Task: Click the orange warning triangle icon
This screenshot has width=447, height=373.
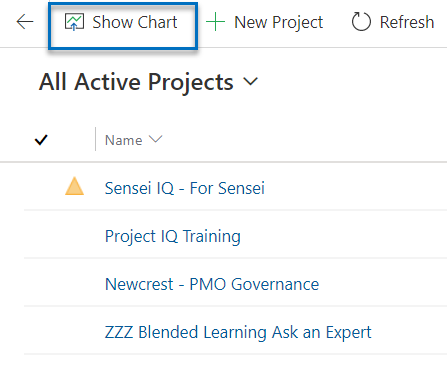Action: point(74,186)
